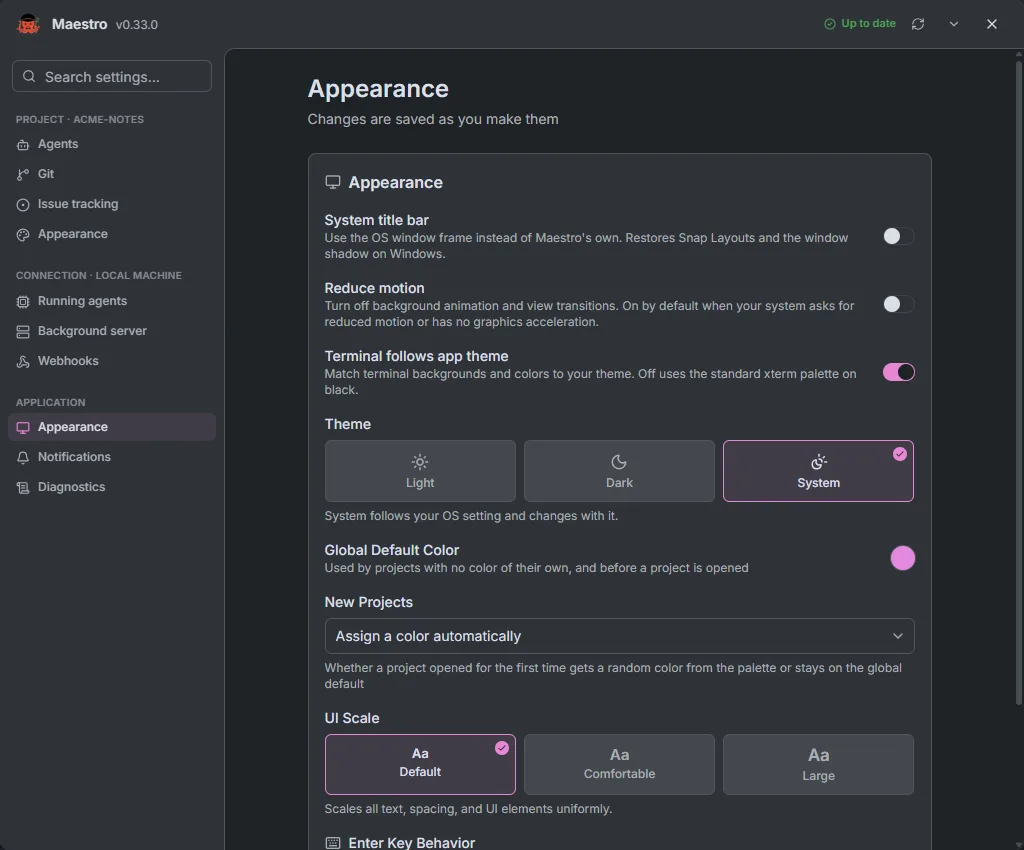Open the Agents settings page
The height and width of the screenshot is (850, 1024).
coord(112,144)
